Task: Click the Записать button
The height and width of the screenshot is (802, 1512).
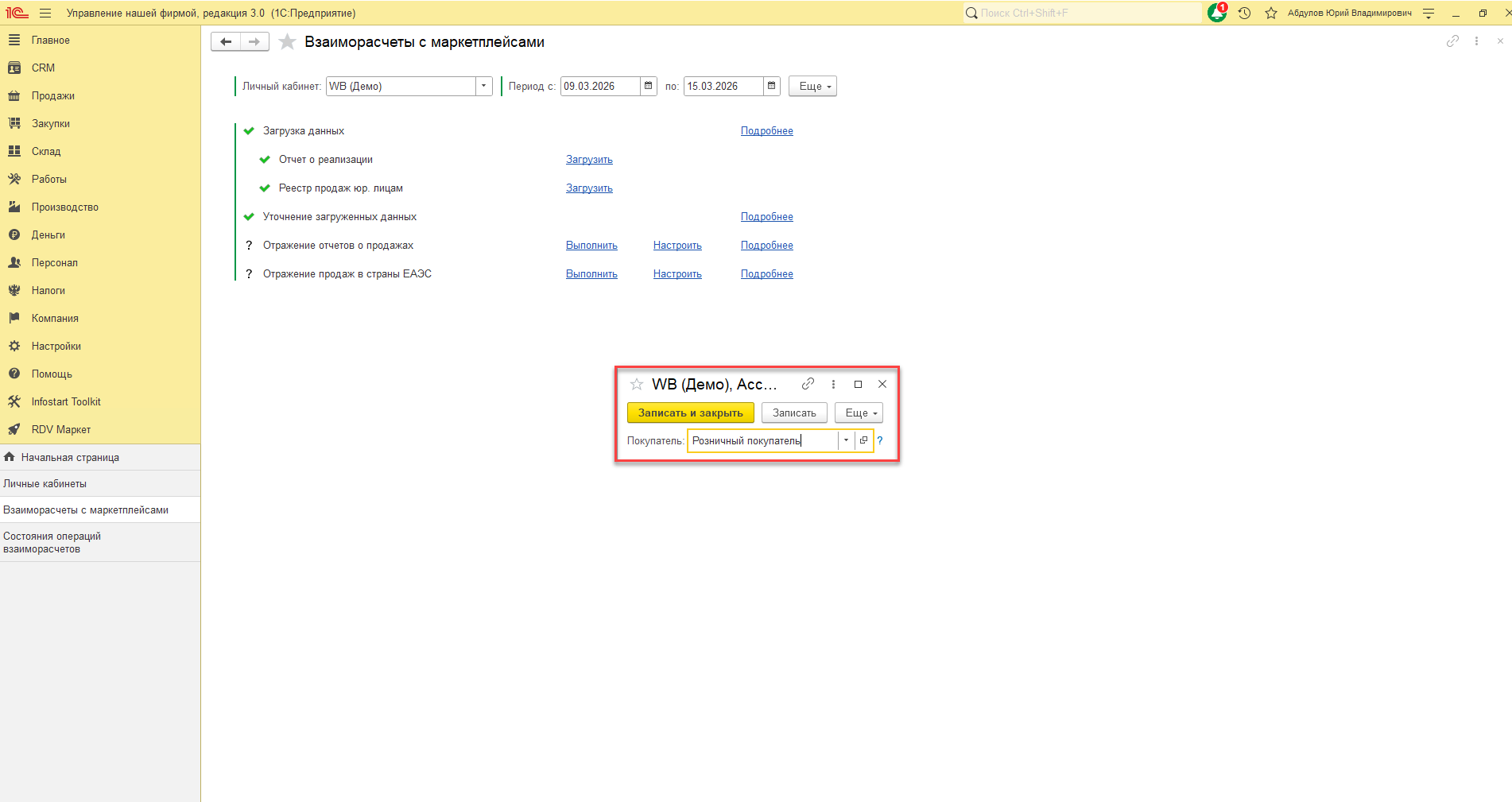Action: [794, 413]
